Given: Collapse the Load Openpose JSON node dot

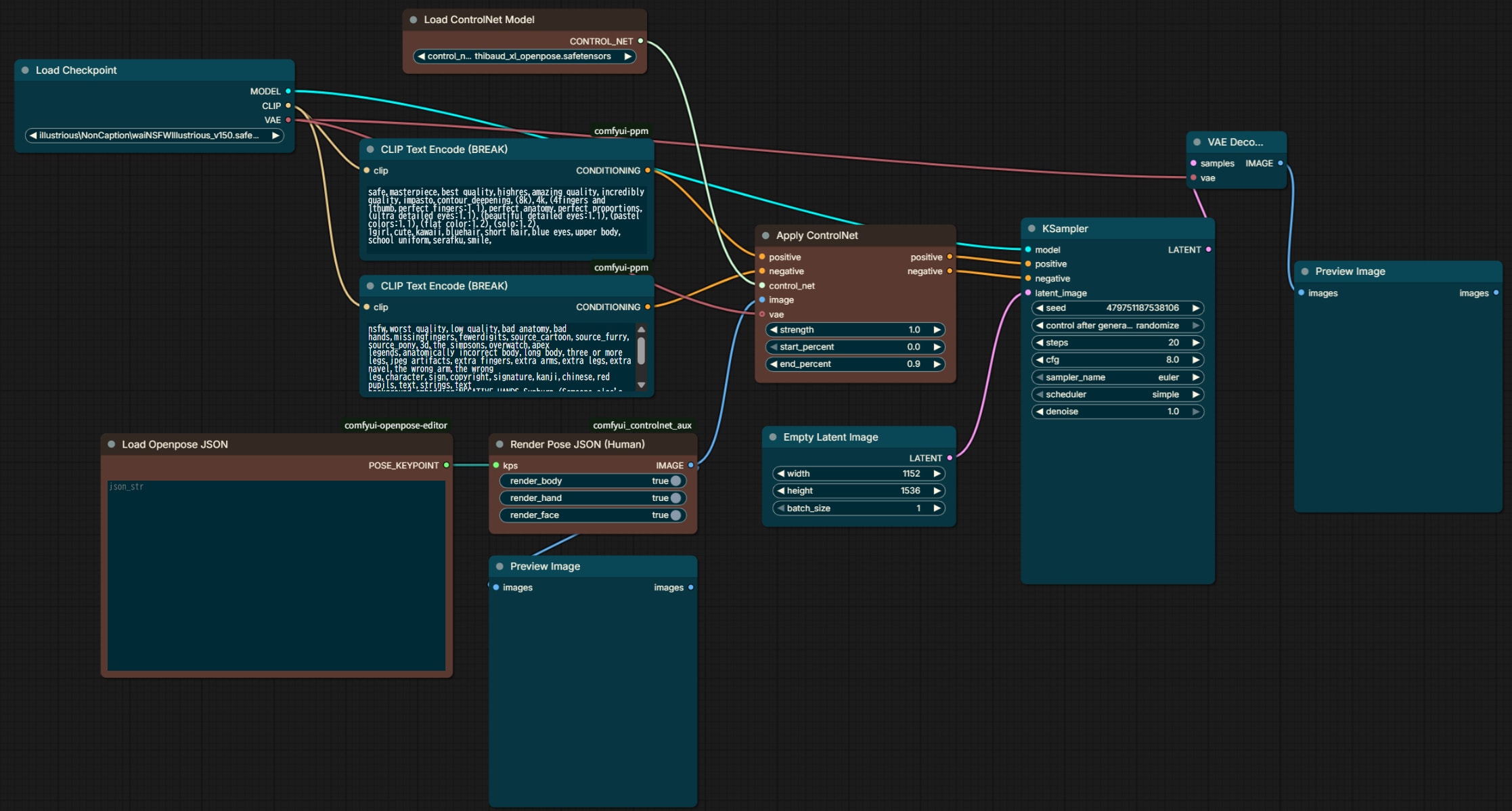Looking at the screenshot, I should (112, 445).
